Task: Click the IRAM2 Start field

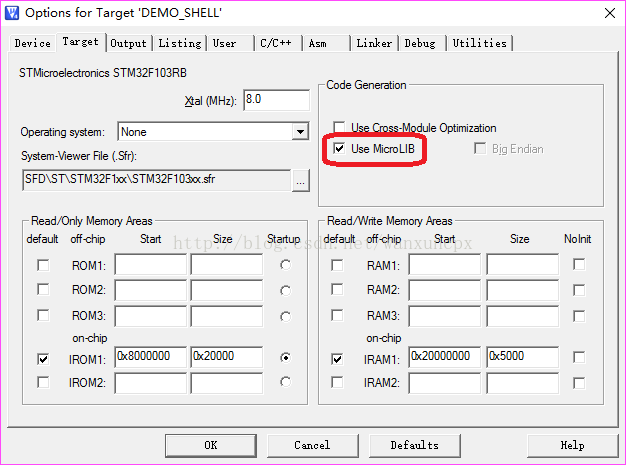Action: point(445,383)
